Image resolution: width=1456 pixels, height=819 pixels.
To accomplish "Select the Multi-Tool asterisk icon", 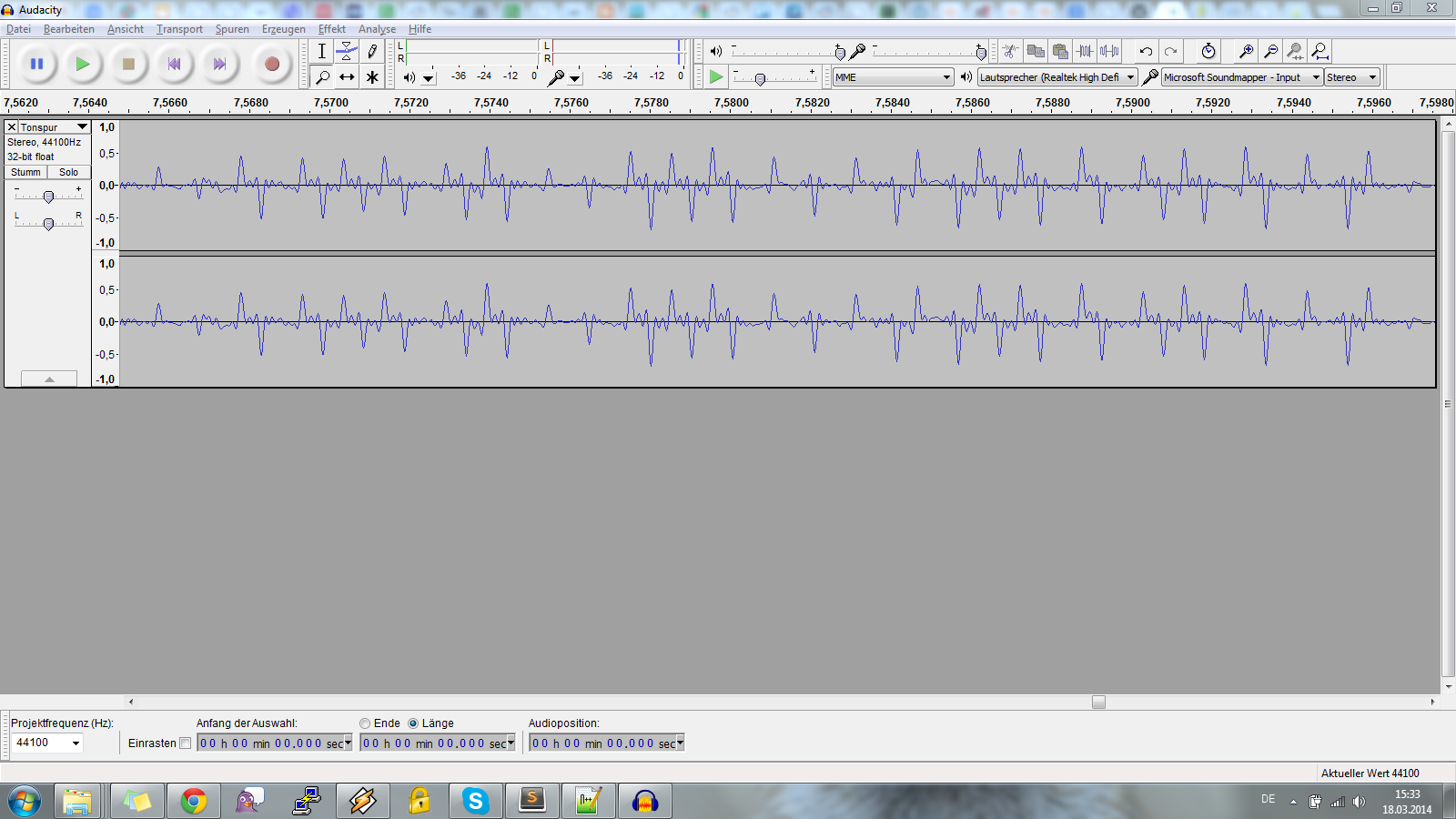I will coord(372,77).
